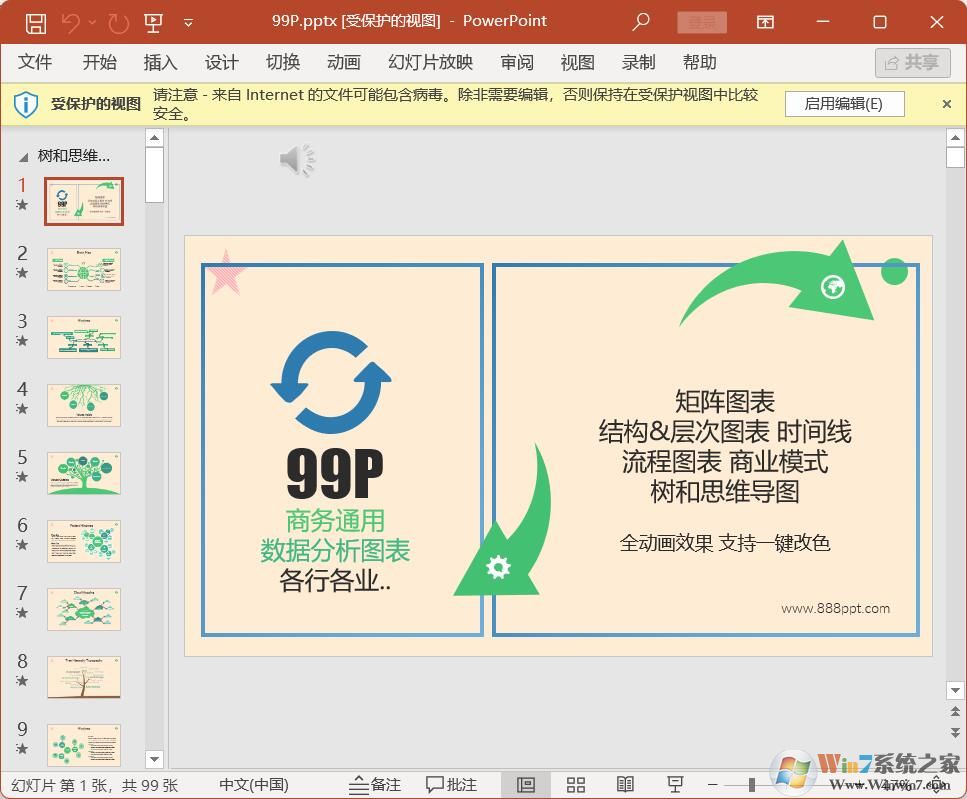Jump to next slide using double-down arrow
This screenshot has width=967, height=799.
(955, 733)
